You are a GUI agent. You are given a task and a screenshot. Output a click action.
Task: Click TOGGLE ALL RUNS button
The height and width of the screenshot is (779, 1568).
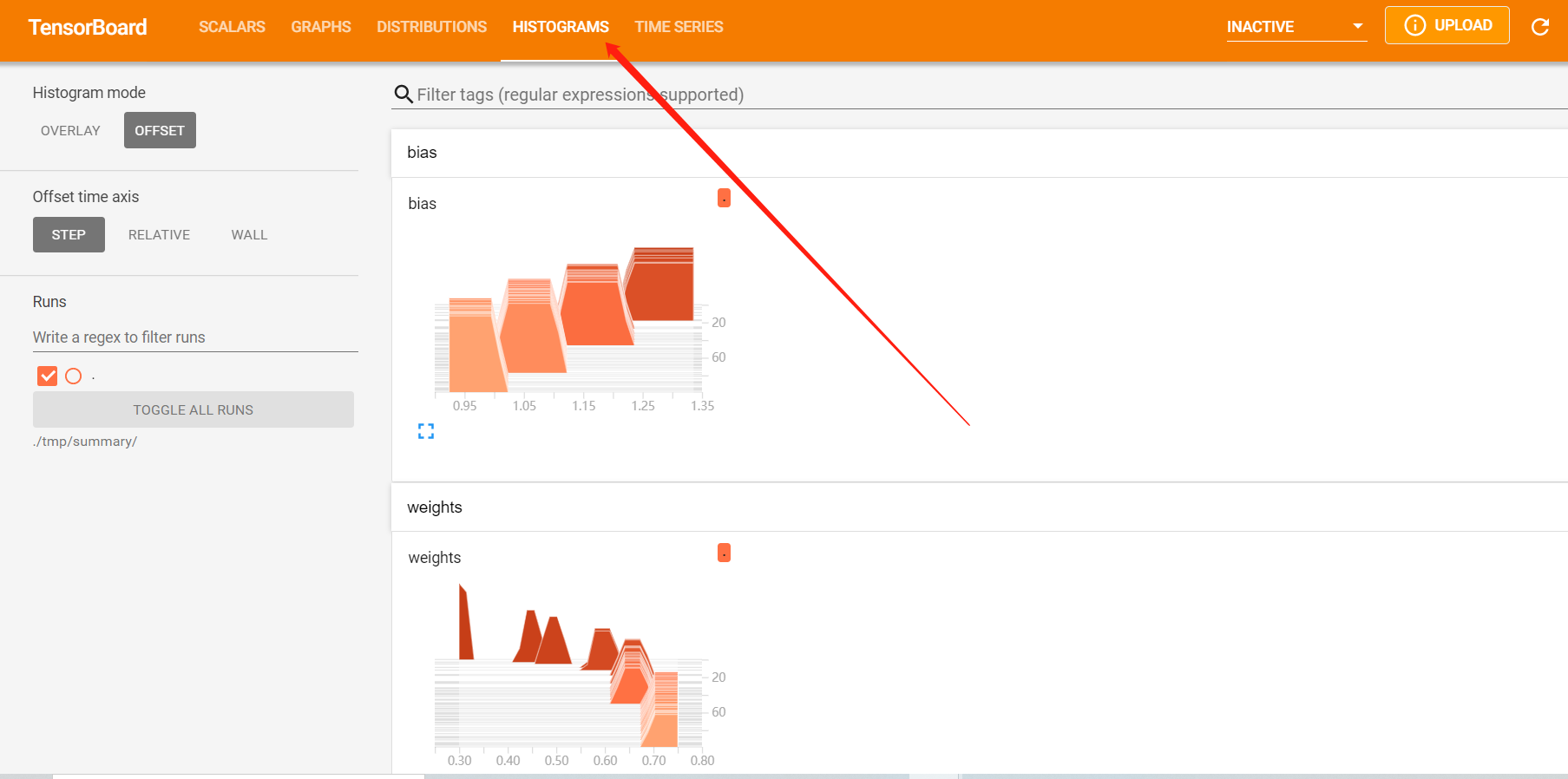(194, 409)
